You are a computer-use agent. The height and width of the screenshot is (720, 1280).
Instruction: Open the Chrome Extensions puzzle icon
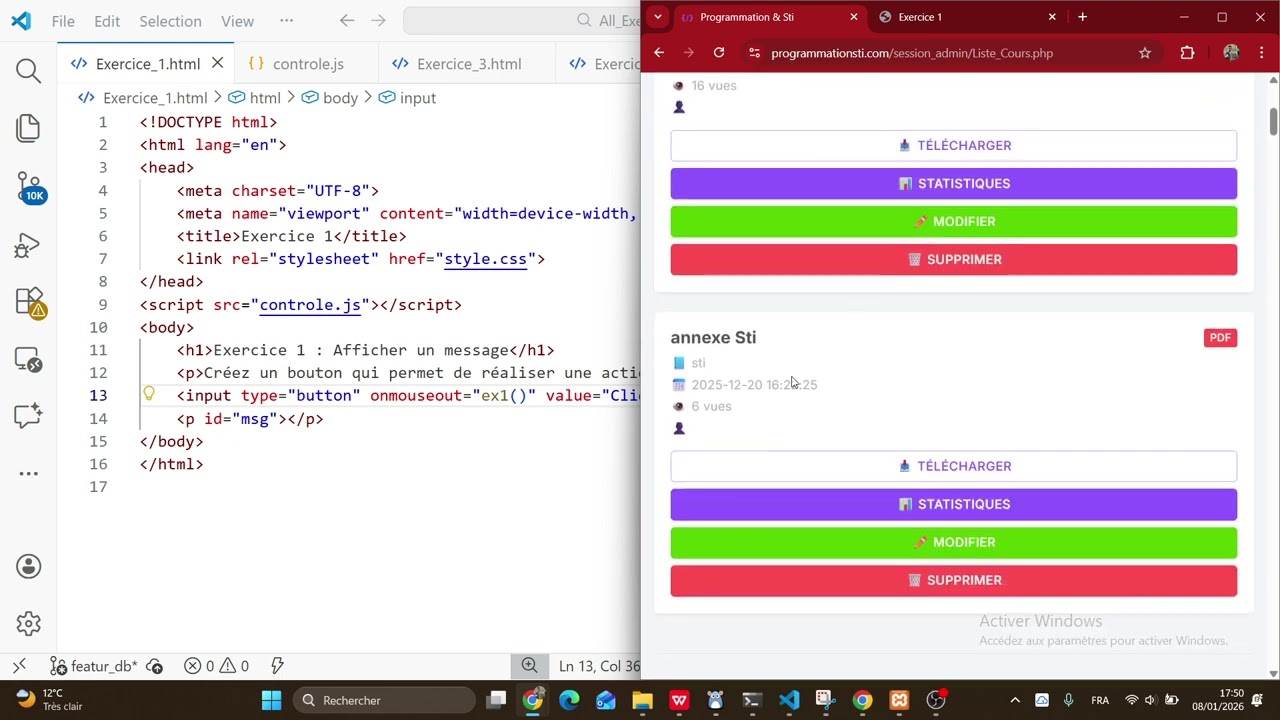tap(1187, 53)
